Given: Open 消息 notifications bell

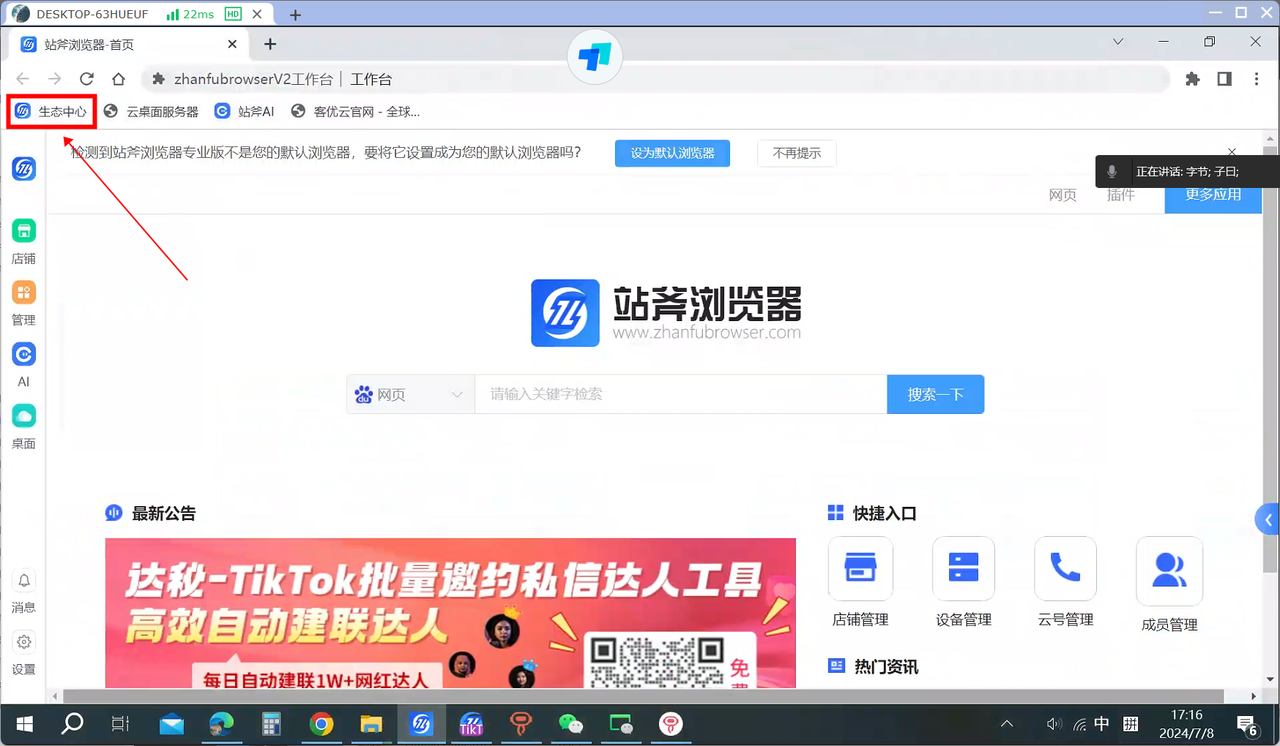Looking at the screenshot, I should pos(24,581).
